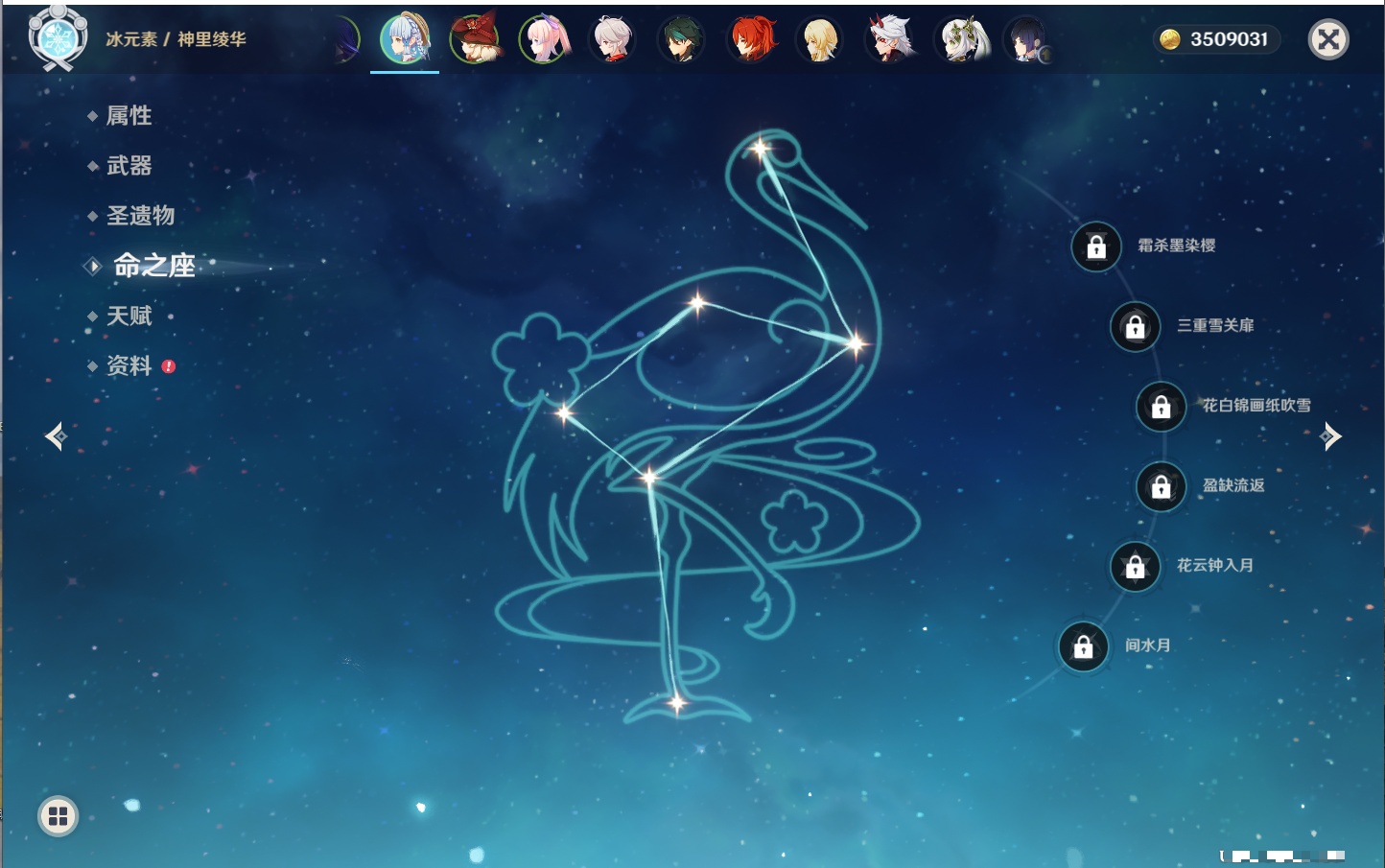Switch to the 天赋 talents page
Screen dimensions: 1385x868
(x=129, y=317)
